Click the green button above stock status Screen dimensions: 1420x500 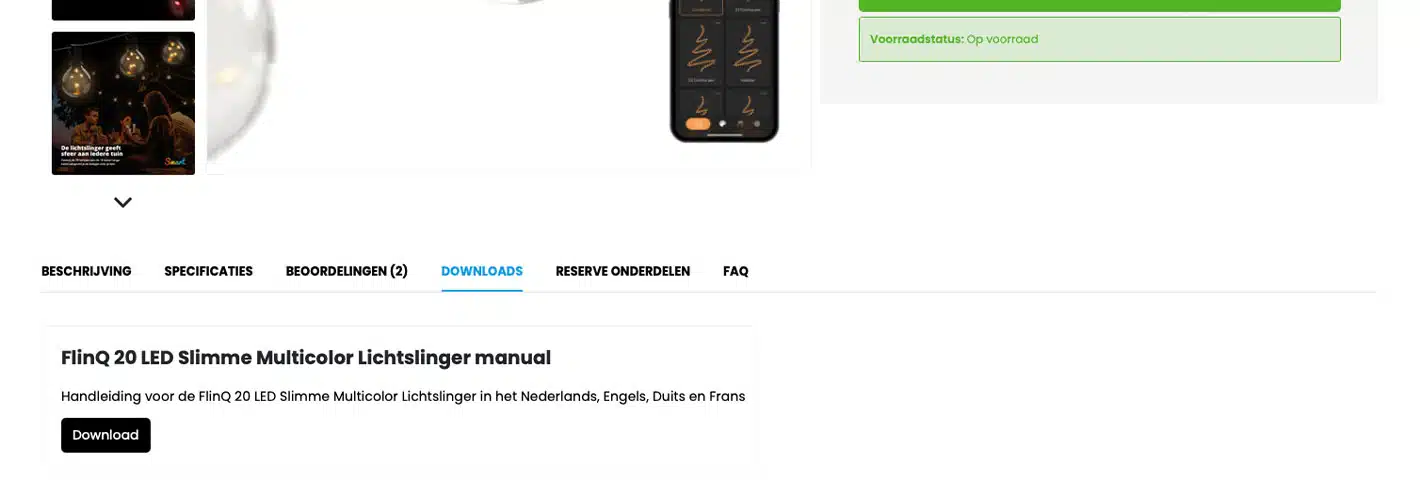1099,5
